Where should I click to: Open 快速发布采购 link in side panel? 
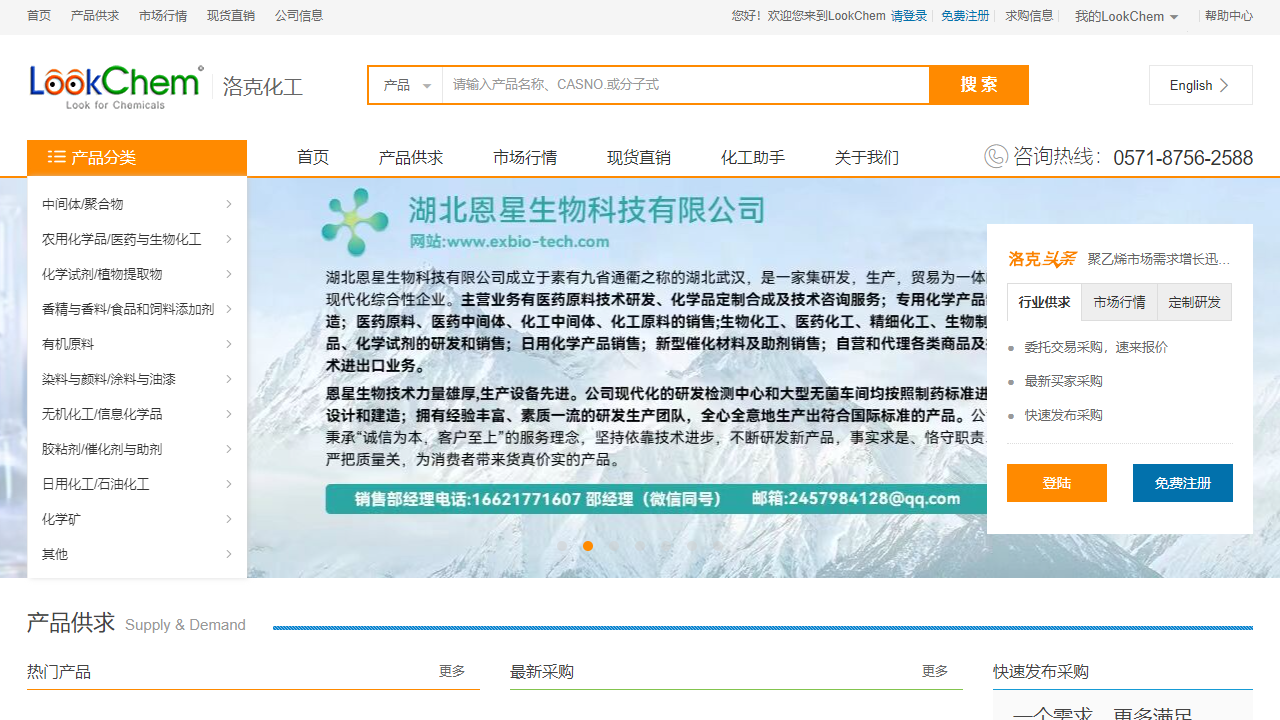(1063, 415)
